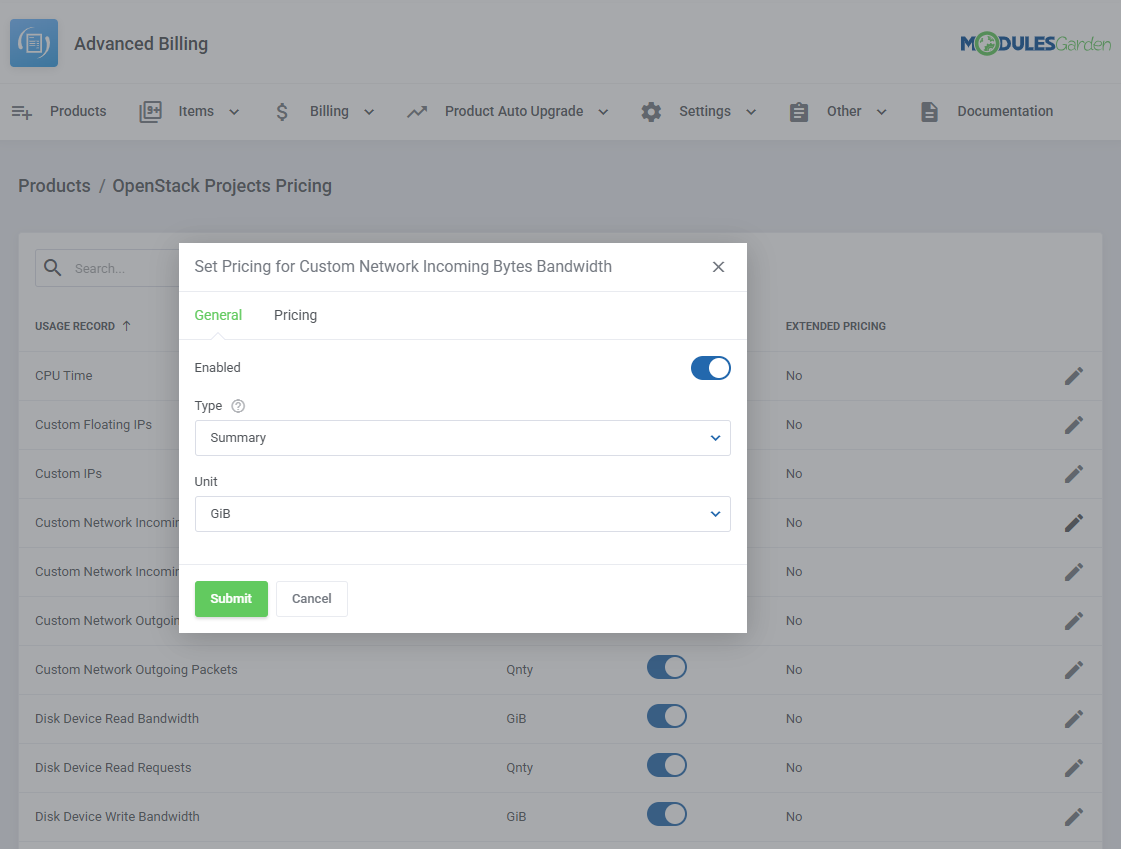Click the Other clipboard icon
1121x849 pixels.
click(x=799, y=112)
